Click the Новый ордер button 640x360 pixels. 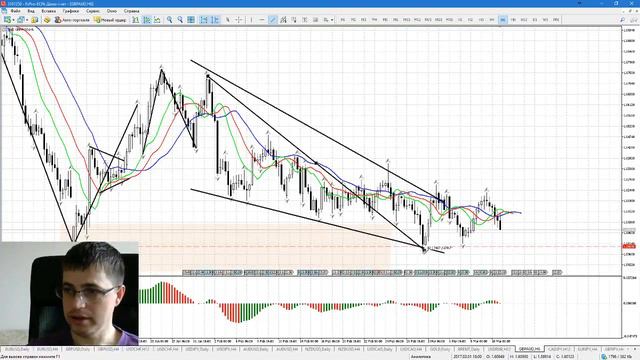110,20
